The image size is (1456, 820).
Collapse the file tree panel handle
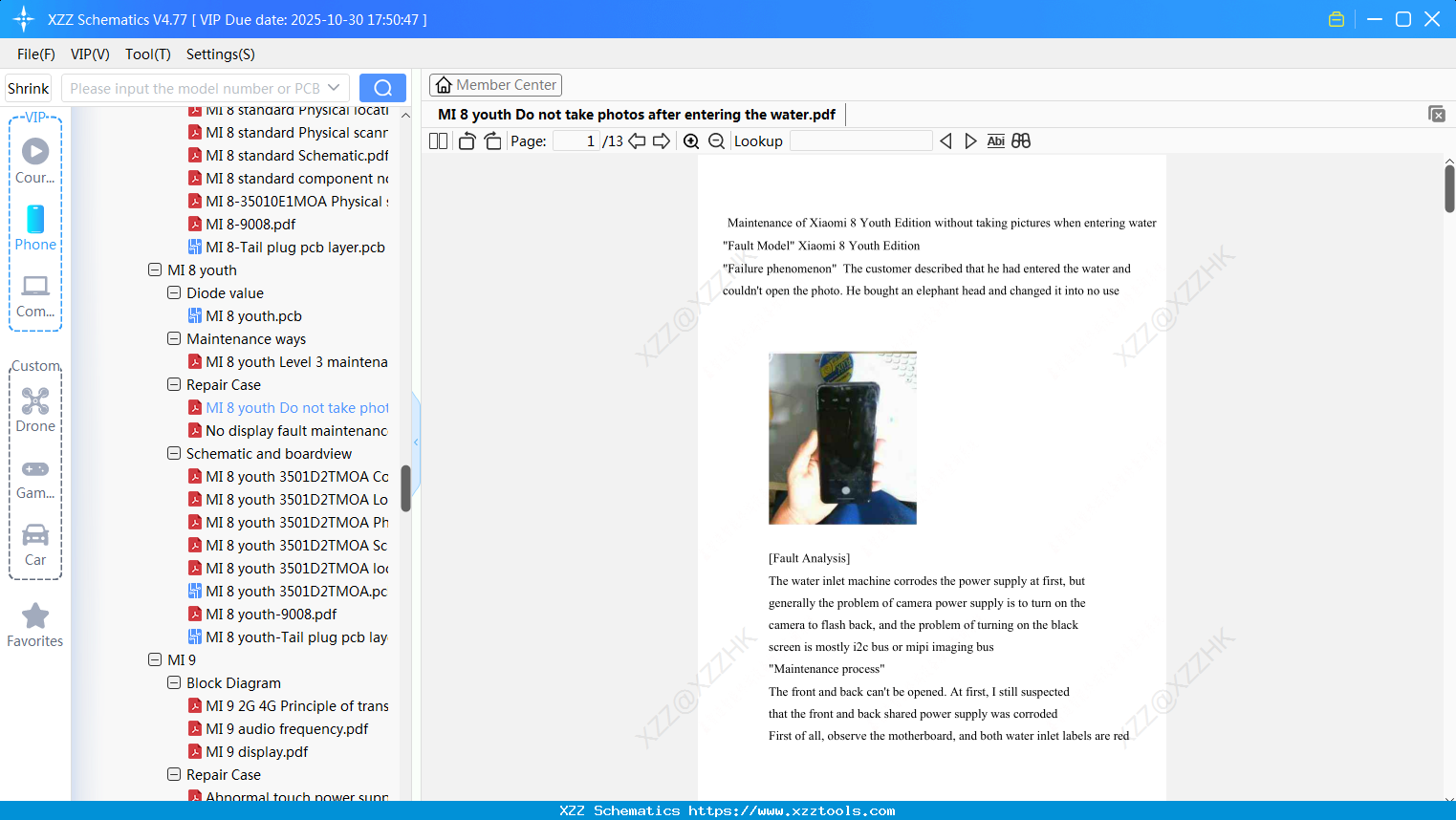(x=416, y=442)
